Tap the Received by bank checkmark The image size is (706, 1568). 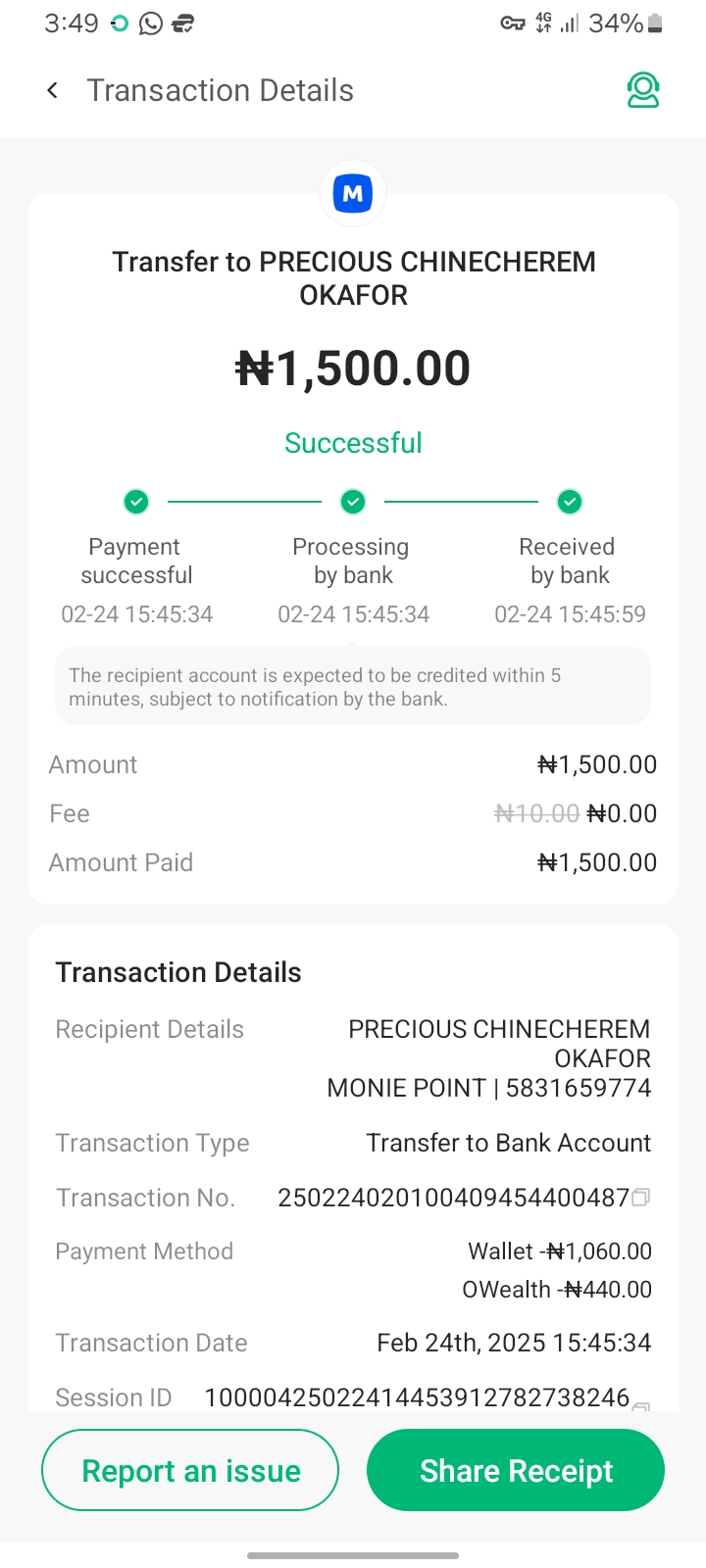(570, 502)
